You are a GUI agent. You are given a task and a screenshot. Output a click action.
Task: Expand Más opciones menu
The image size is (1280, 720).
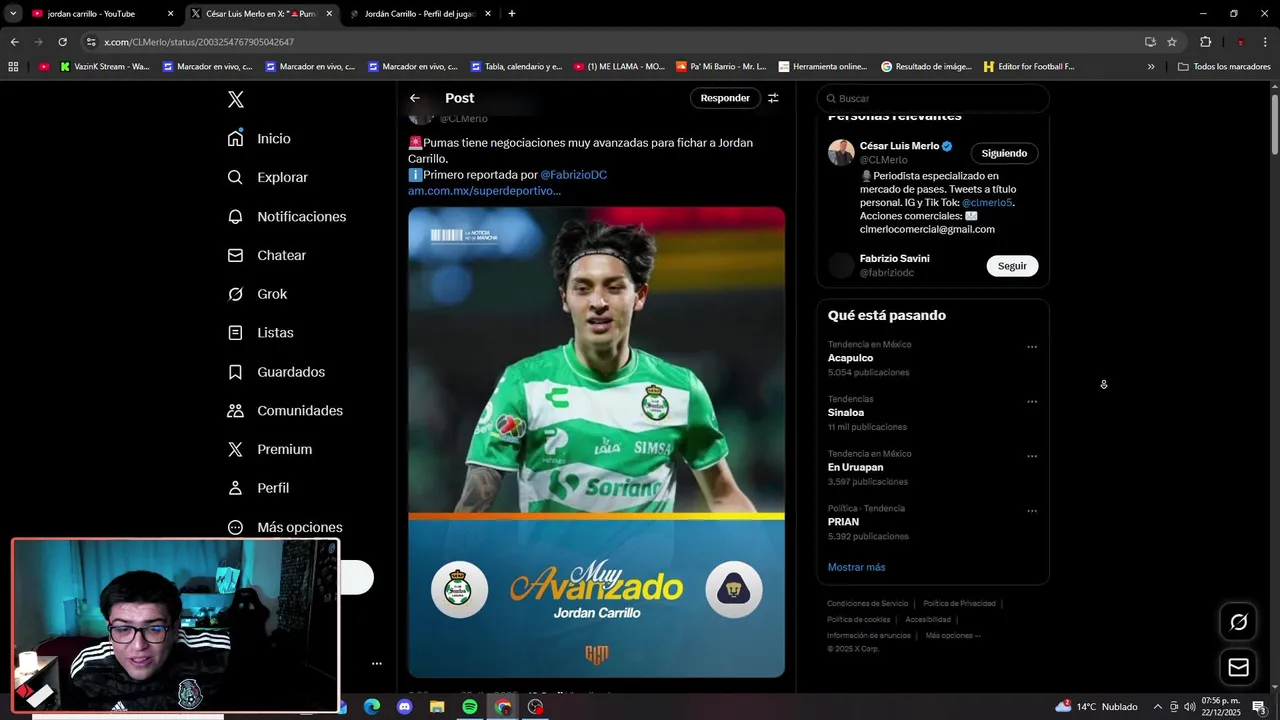pyautogui.click(x=285, y=527)
